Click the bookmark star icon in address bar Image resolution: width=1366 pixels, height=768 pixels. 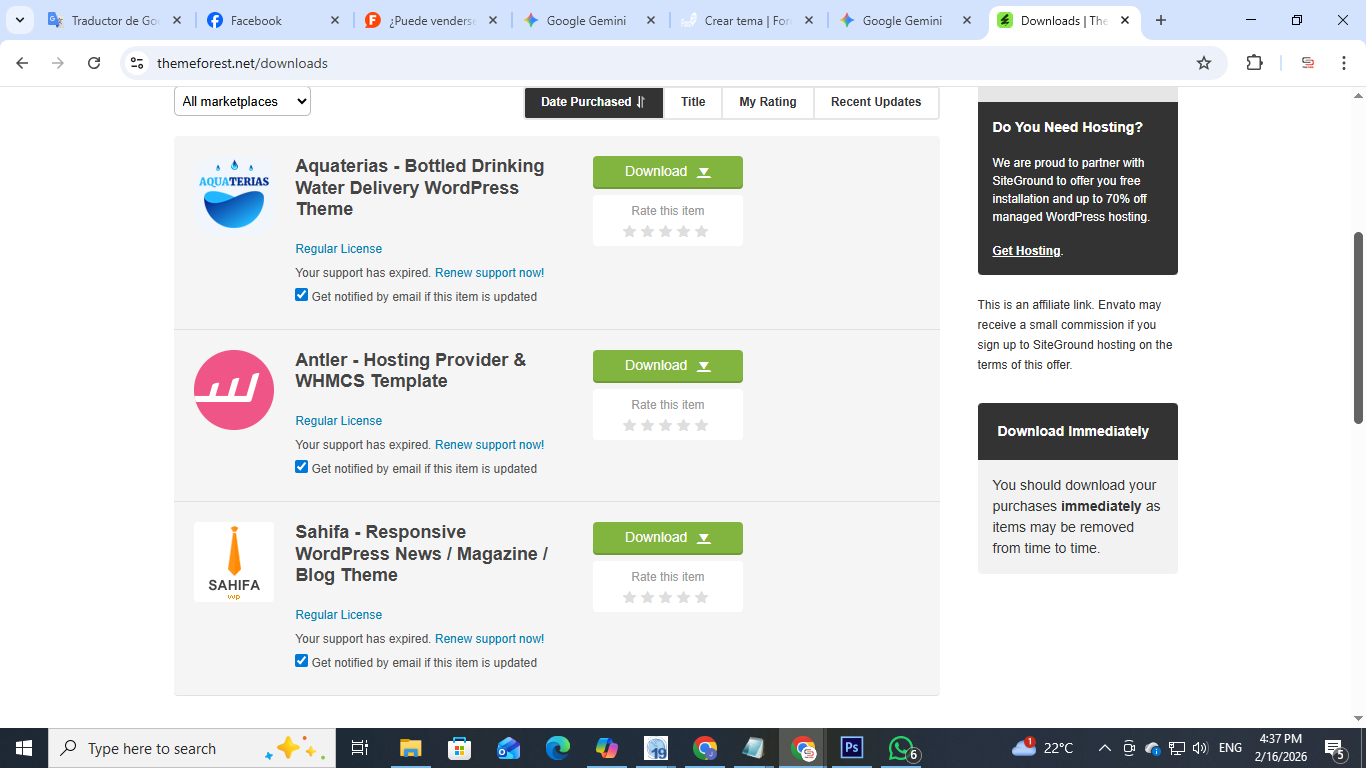(x=1204, y=63)
